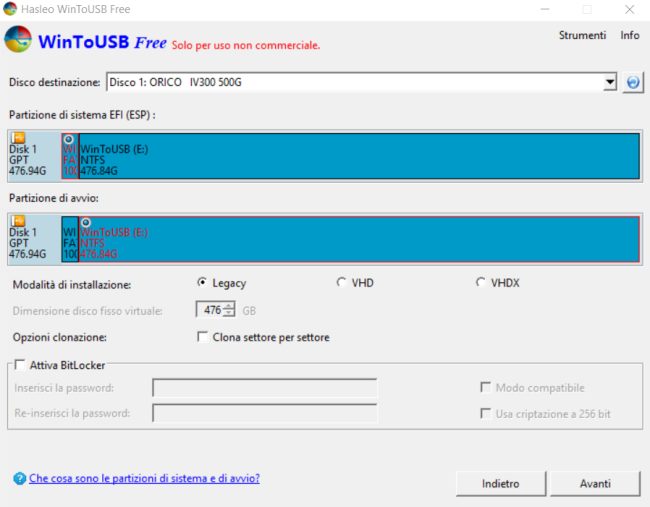Minimize the WinToUSB window
The image size is (650, 507).
tap(545, 9)
